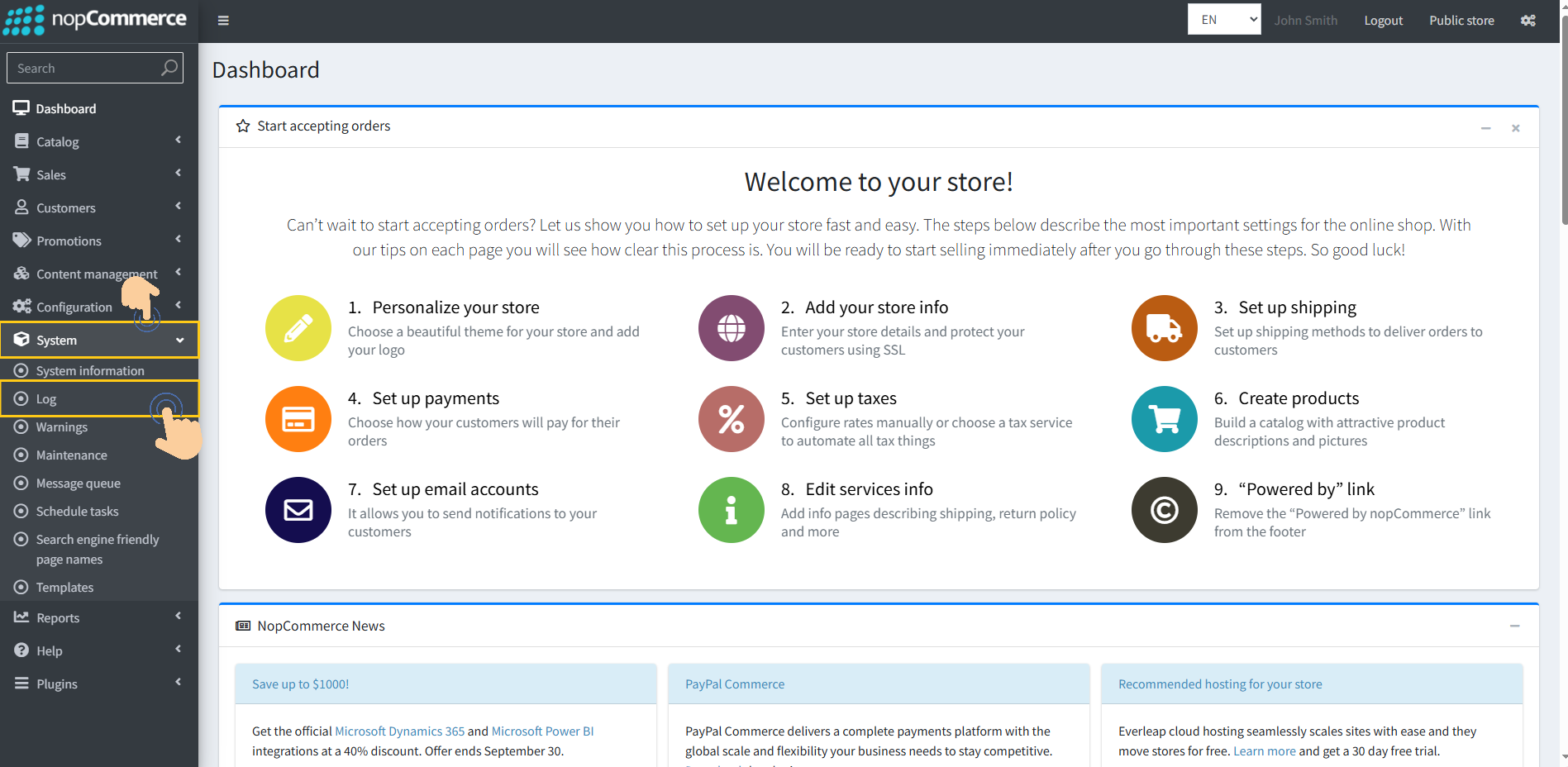Screen dimensions: 1568x767
Task: Click the pencil Personalize your store icon
Action: 298,328
